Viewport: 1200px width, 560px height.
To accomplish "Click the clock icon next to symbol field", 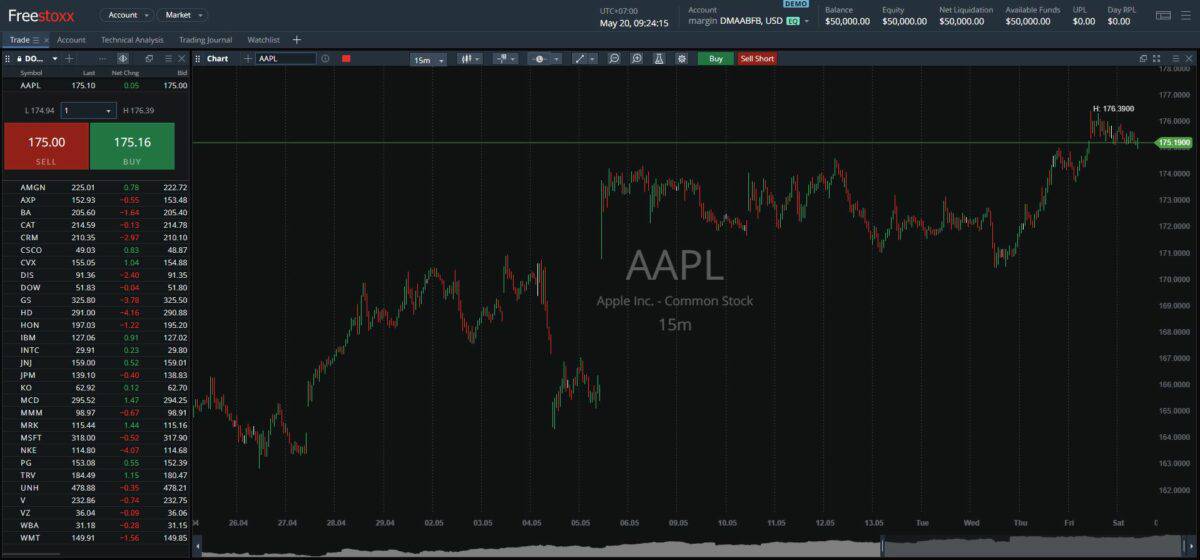I will 325,59.
